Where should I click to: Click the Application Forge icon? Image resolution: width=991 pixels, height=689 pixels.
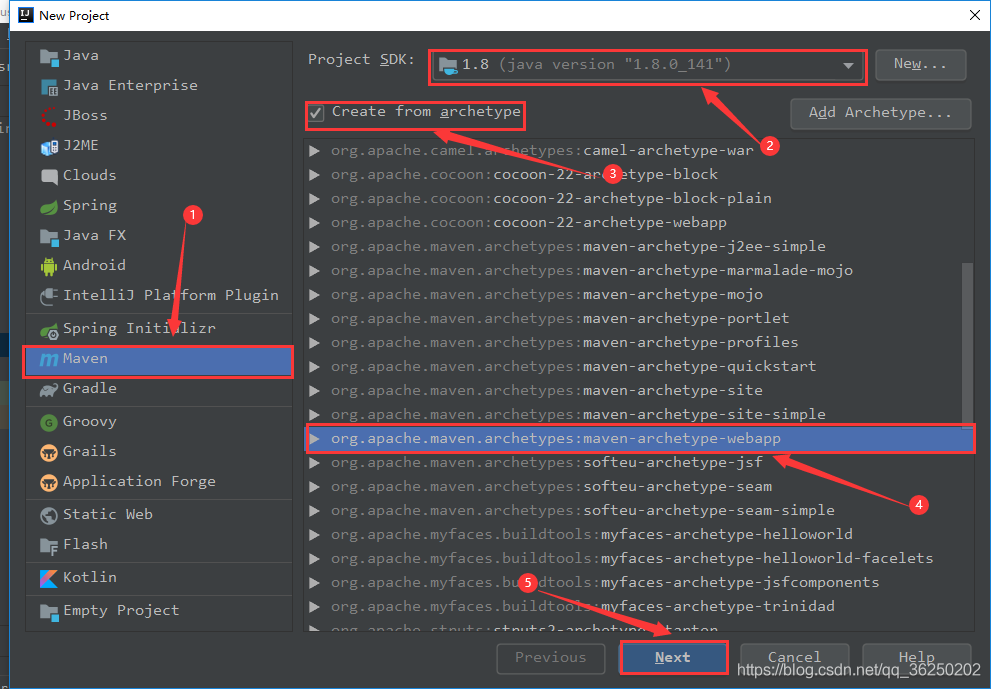(x=49, y=483)
